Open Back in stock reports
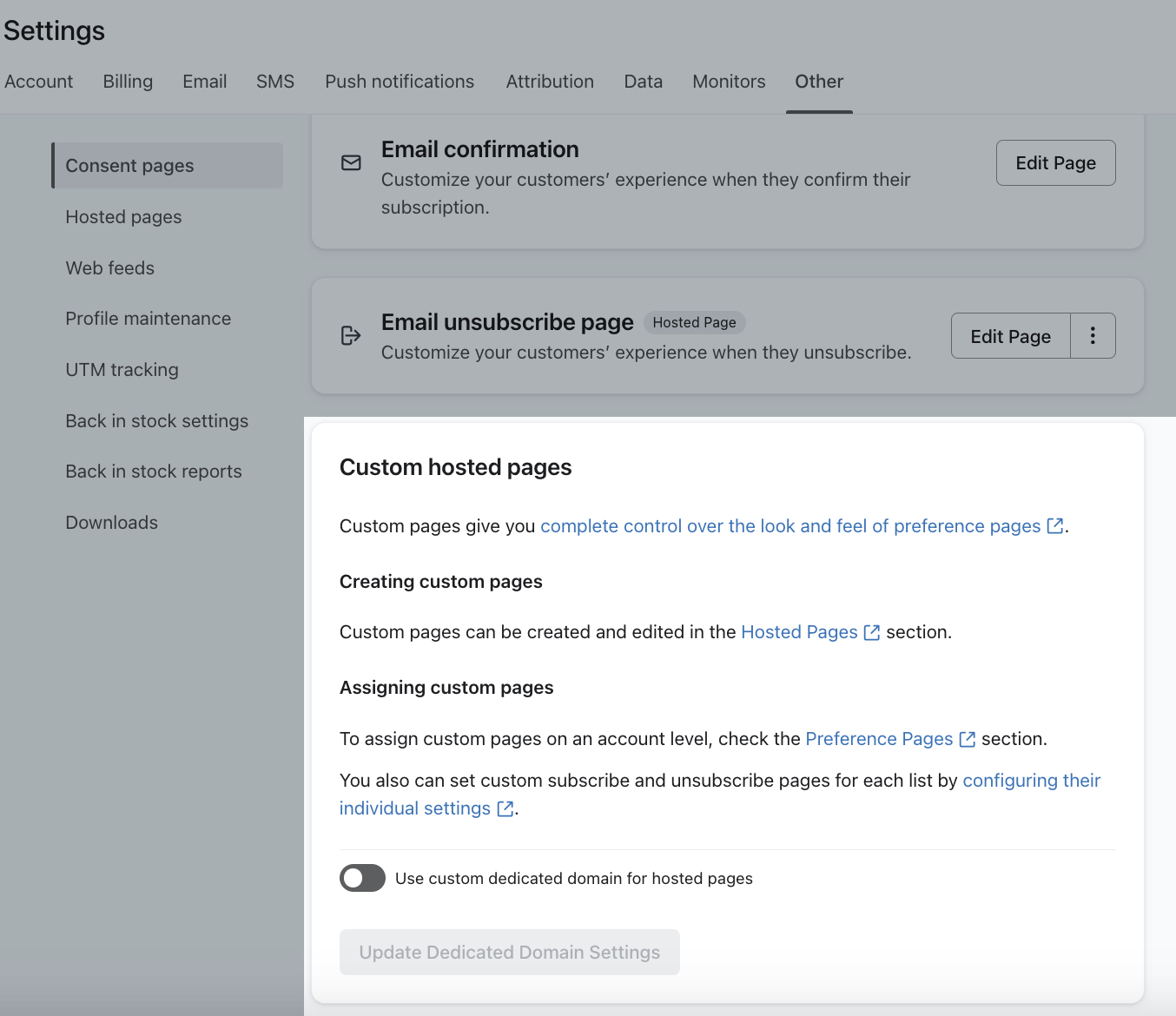 (x=154, y=471)
